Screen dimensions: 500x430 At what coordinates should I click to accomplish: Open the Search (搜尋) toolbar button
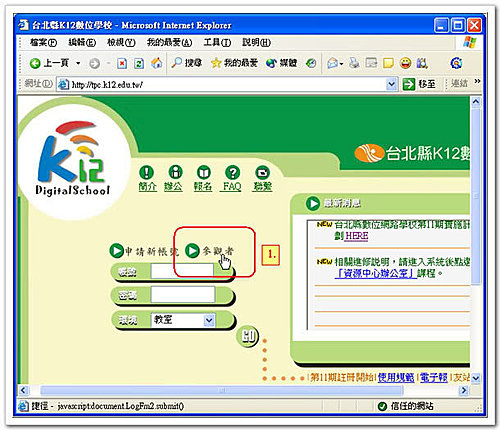click(186, 63)
